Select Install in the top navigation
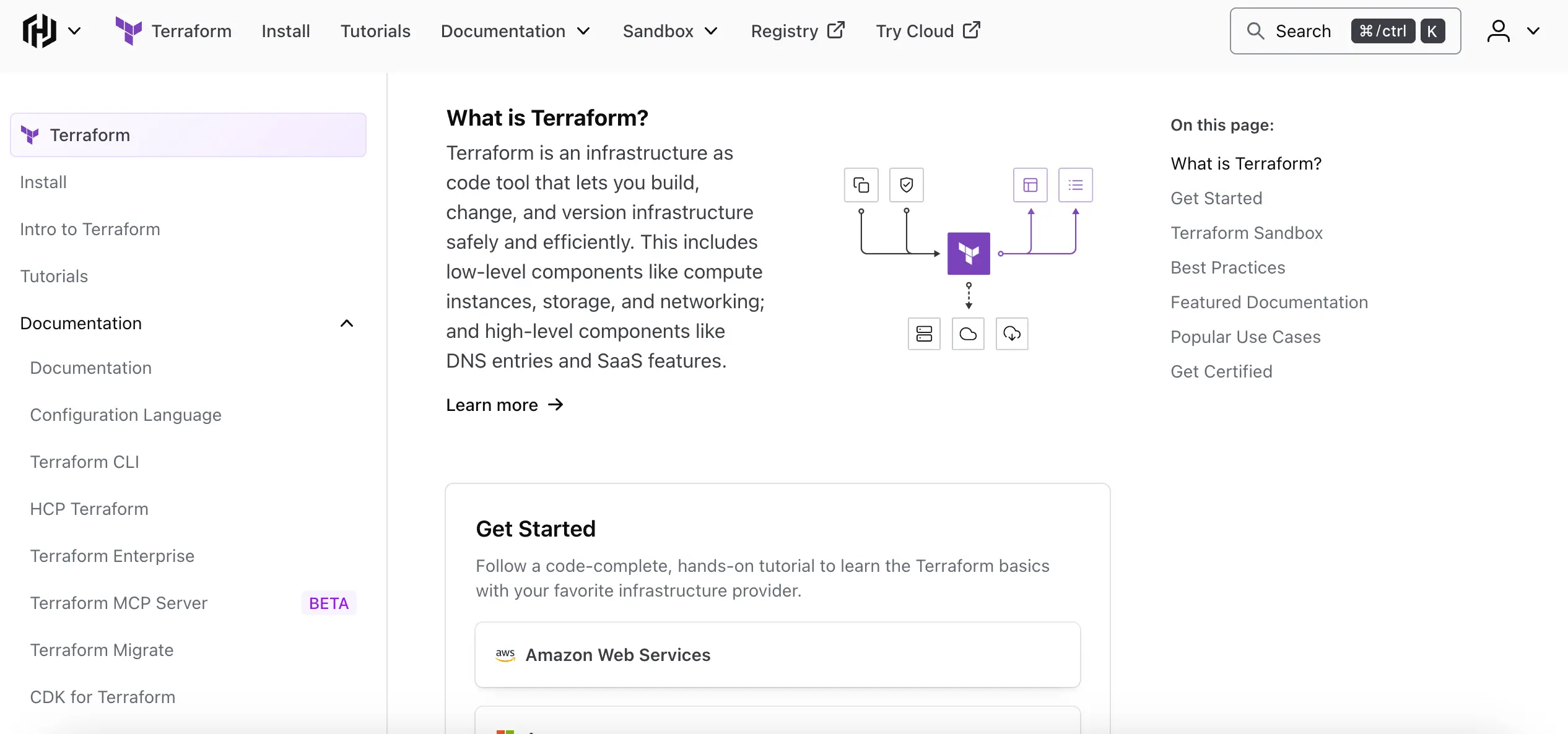Image resolution: width=1568 pixels, height=734 pixels. pyautogui.click(x=285, y=30)
